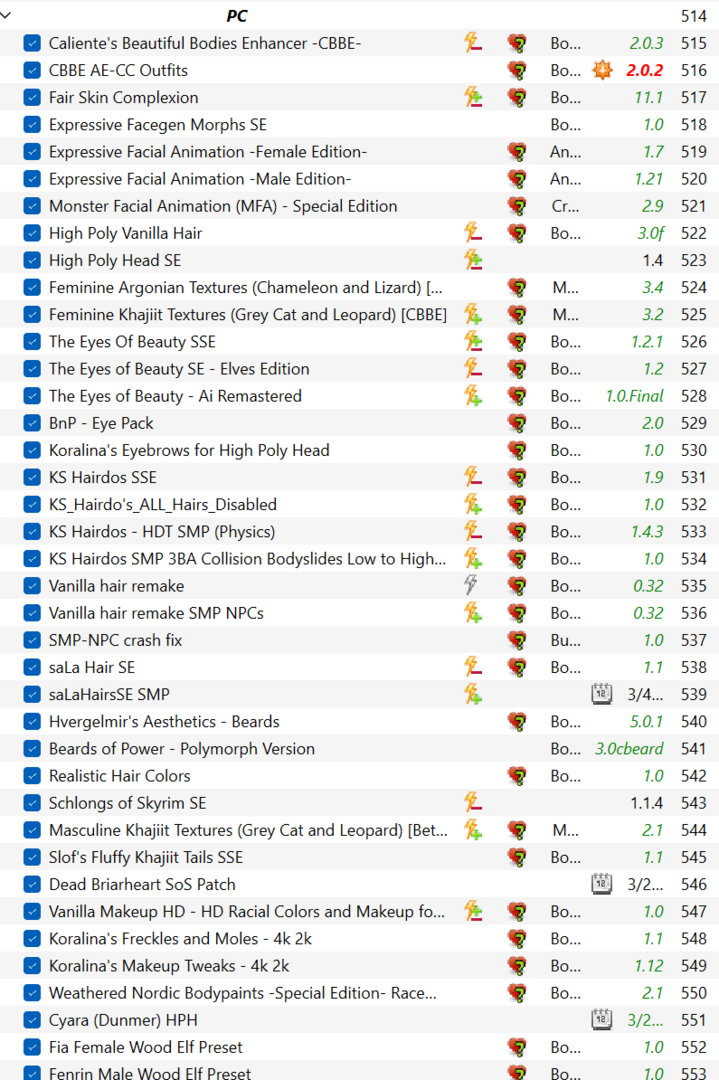Select Hvergelmir's Aesthetics - Beards mod name
This screenshot has width=719, height=1080.
click(164, 722)
